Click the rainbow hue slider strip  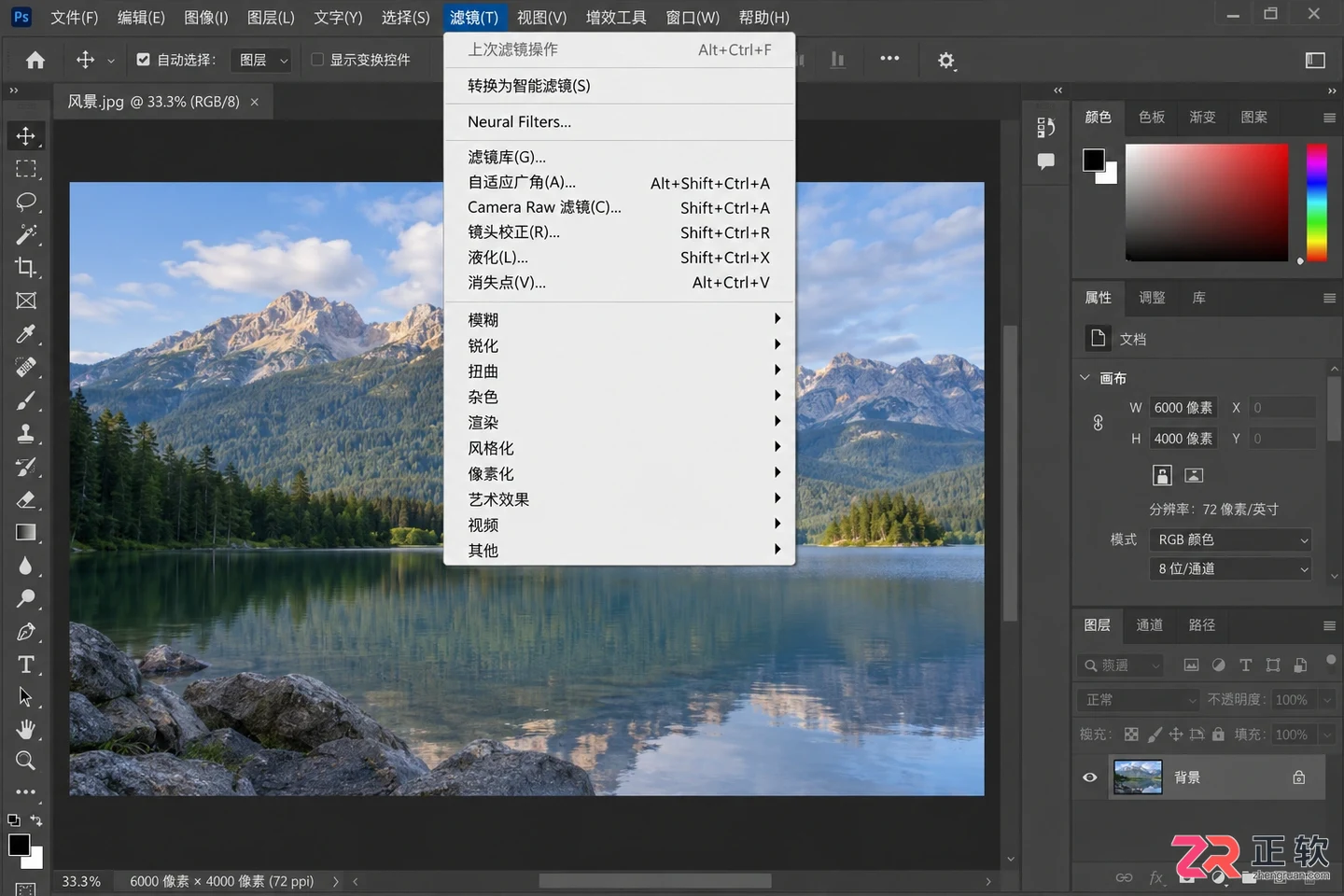coord(1316,203)
